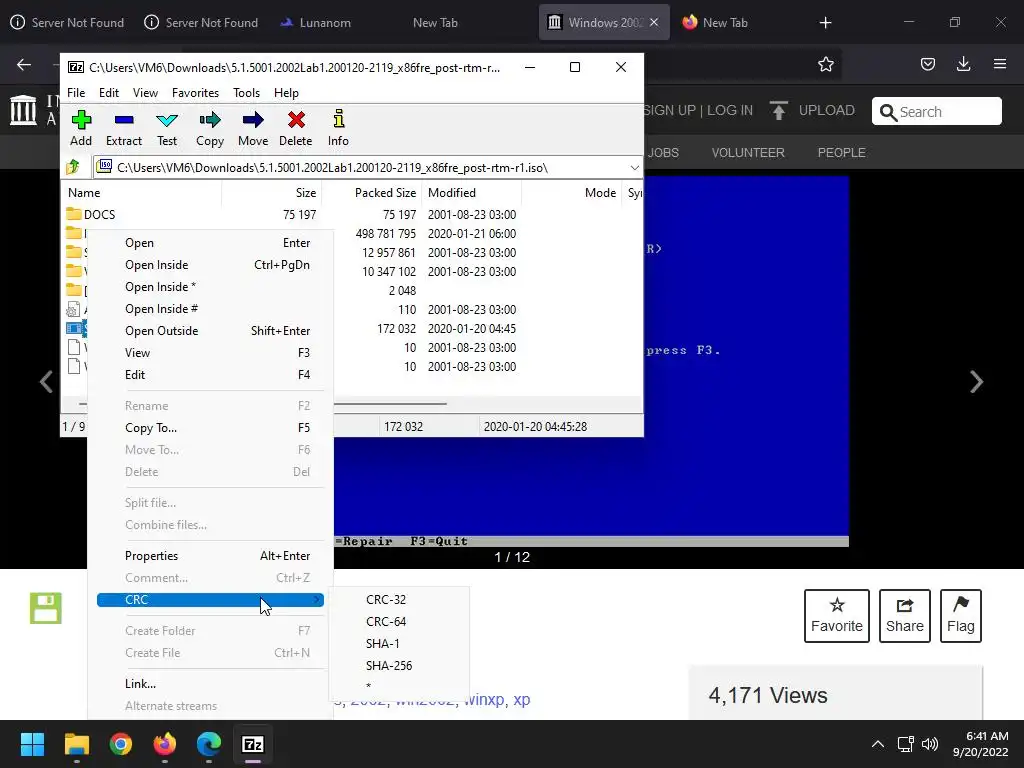
Task: Open the Tools menu in 7-Zip
Action: [x=246, y=93]
